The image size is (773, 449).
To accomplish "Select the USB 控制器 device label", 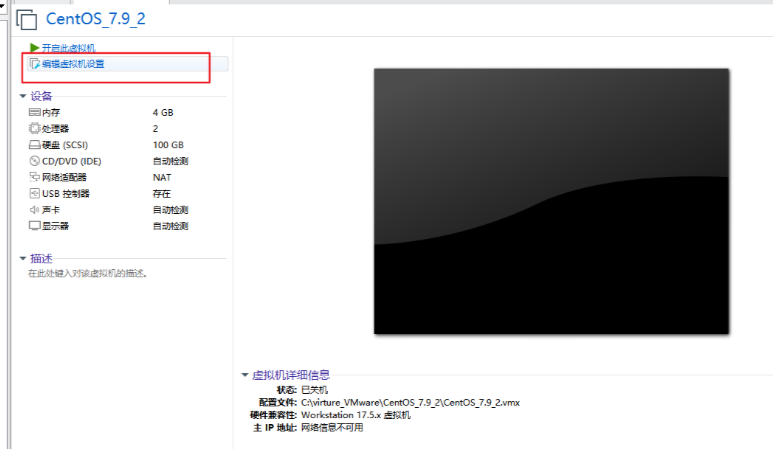I will pyautogui.click(x=66, y=194).
